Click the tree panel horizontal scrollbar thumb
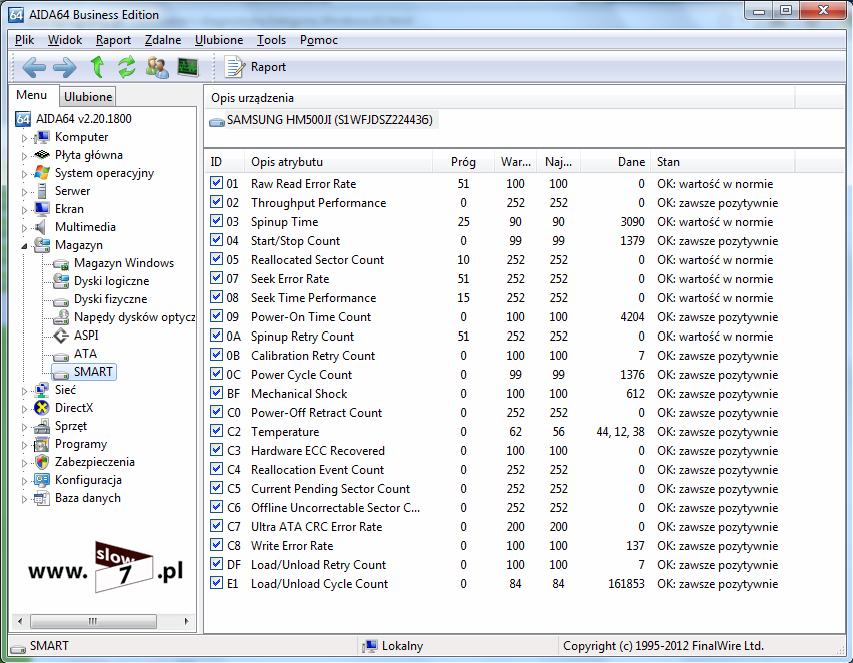This screenshot has width=853, height=663. click(x=93, y=621)
